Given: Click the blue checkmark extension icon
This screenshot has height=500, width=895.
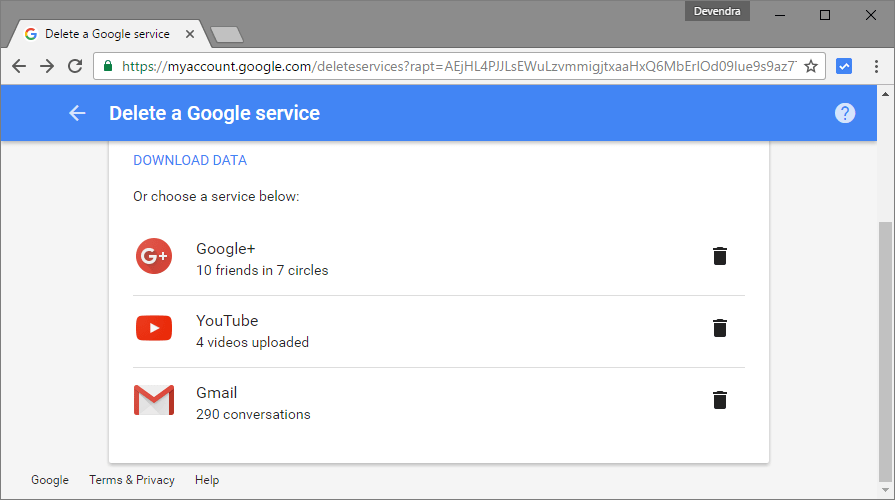Looking at the screenshot, I should (844, 67).
